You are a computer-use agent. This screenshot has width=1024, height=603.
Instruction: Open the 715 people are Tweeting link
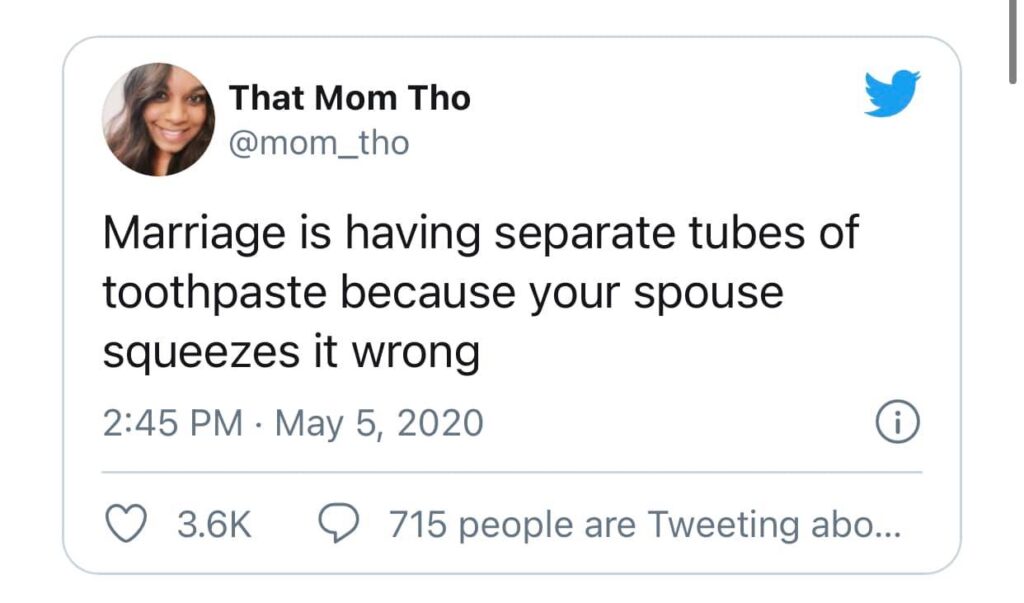[643, 524]
